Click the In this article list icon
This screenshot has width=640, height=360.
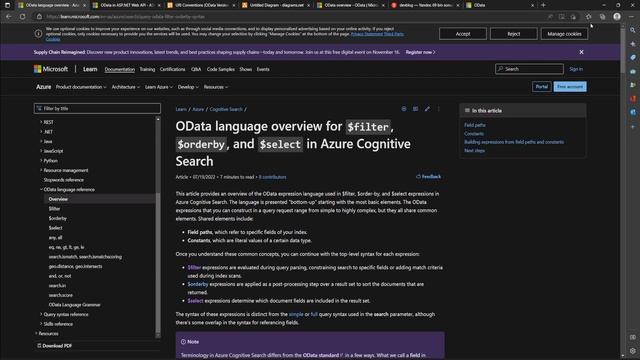tap(467, 111)
